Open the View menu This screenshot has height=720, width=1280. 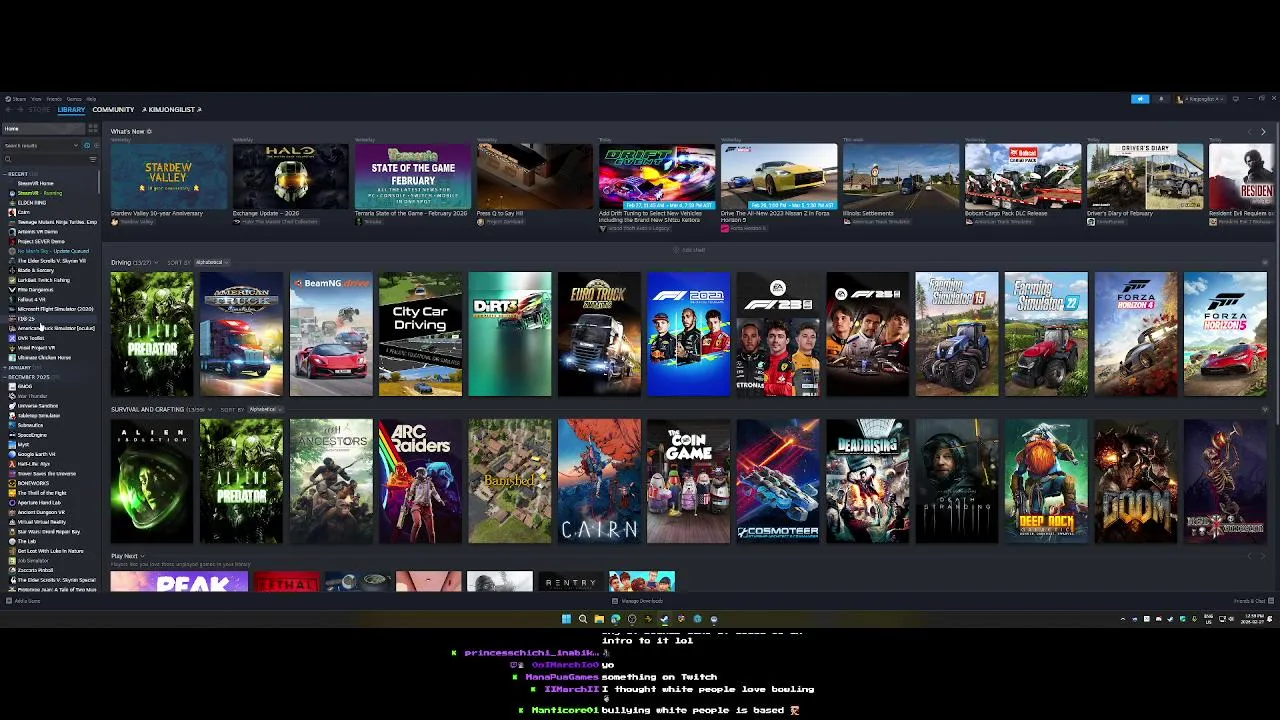(x=36, y=99)
